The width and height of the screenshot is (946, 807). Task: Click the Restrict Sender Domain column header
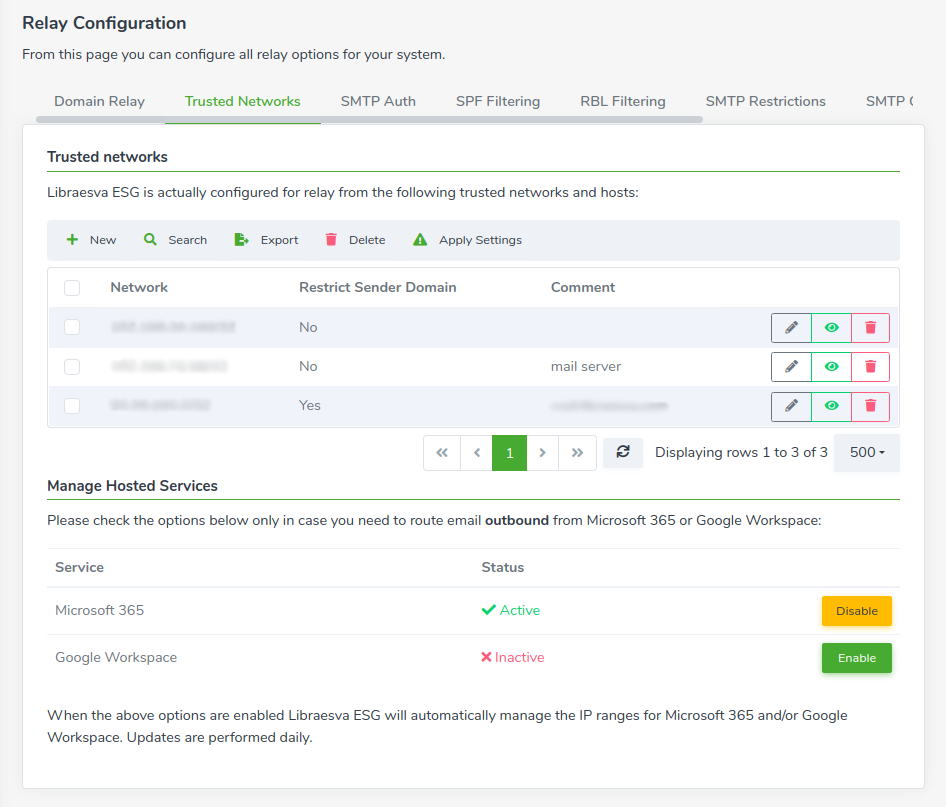click(378, 288)
